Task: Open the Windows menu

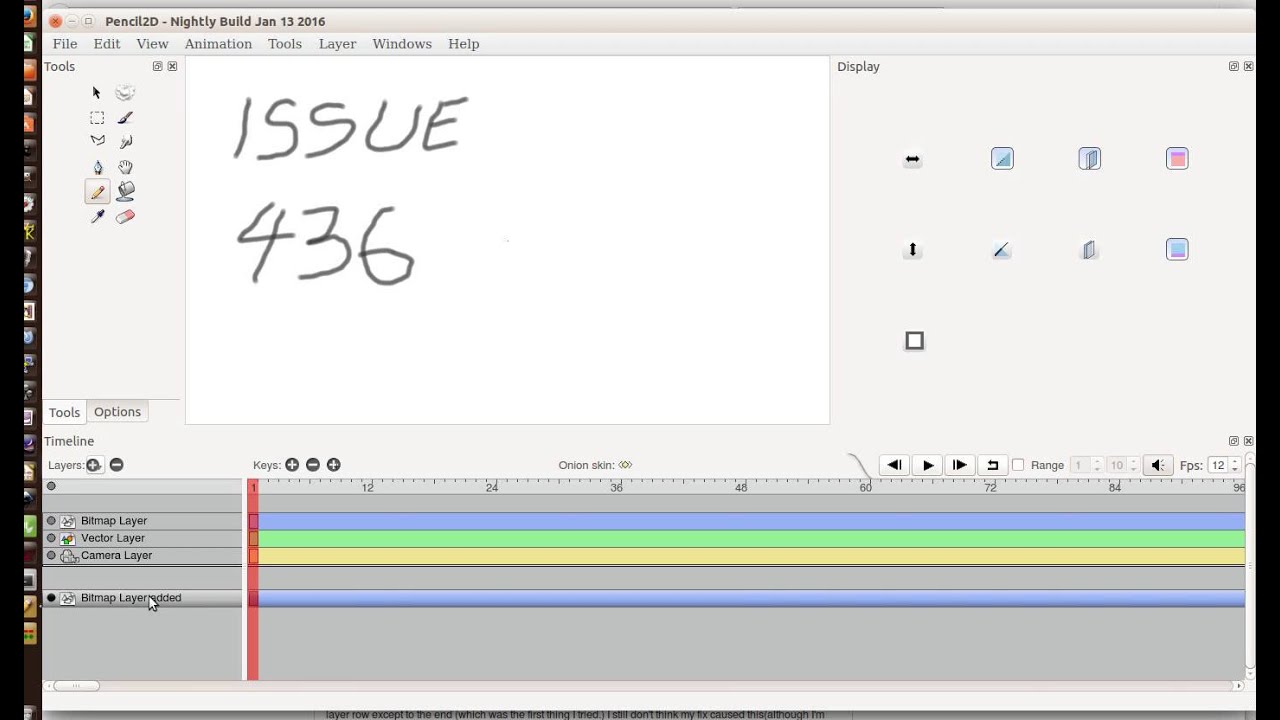Action: [402, 44]
